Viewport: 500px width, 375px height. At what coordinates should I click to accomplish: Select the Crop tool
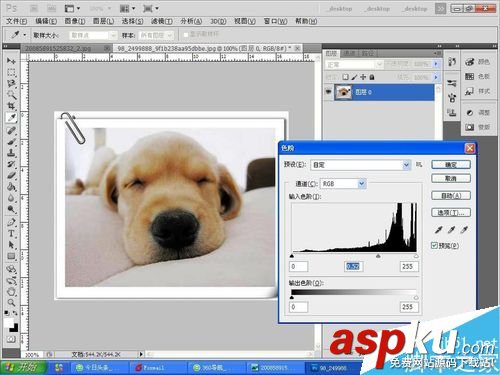coord(11,106)
